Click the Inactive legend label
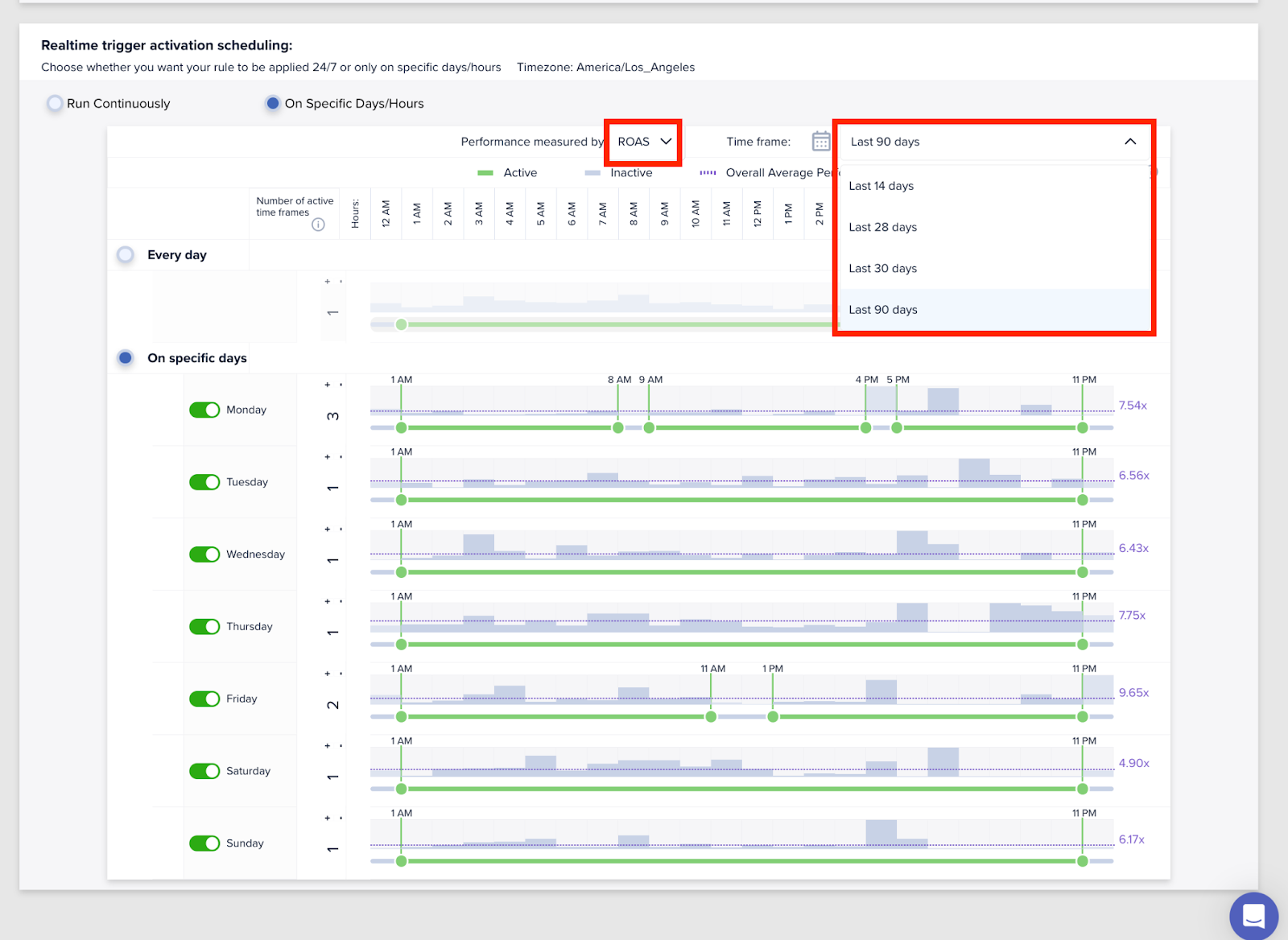 631,173
